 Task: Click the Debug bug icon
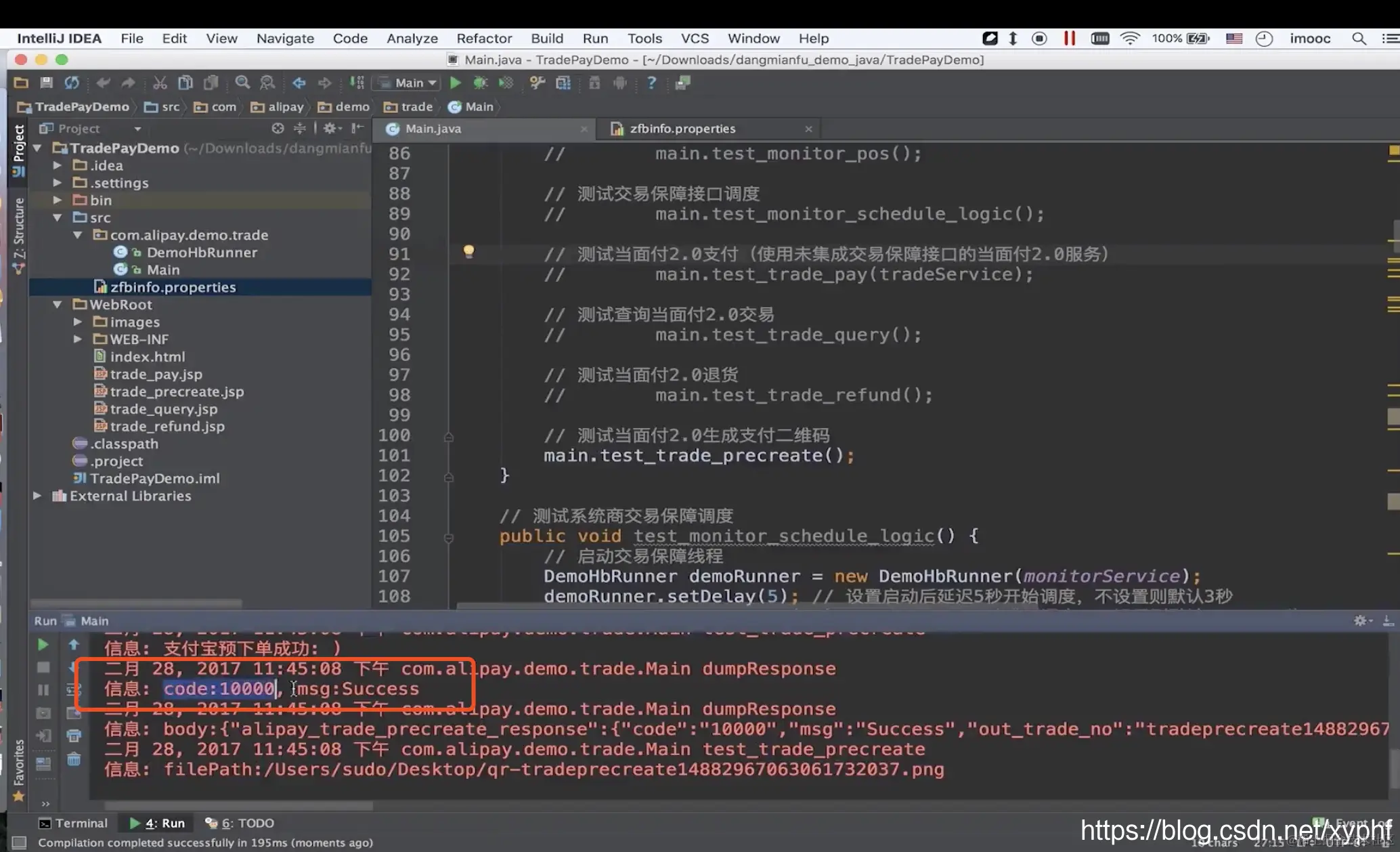[x=480, y=83]
